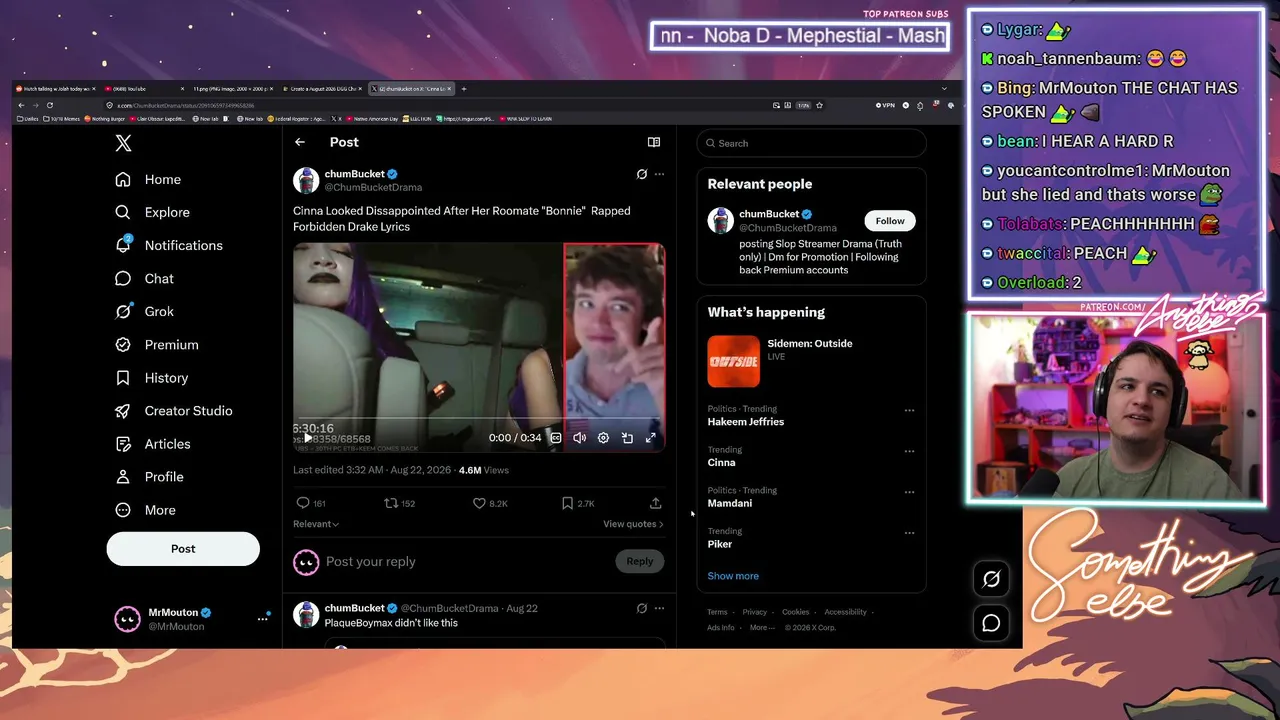Open Explore from the sidebar
1280x720 pixels.
[x=152, y=212]
